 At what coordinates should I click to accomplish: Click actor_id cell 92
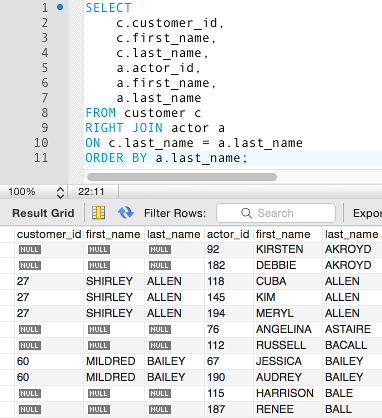tap(213, 249)
